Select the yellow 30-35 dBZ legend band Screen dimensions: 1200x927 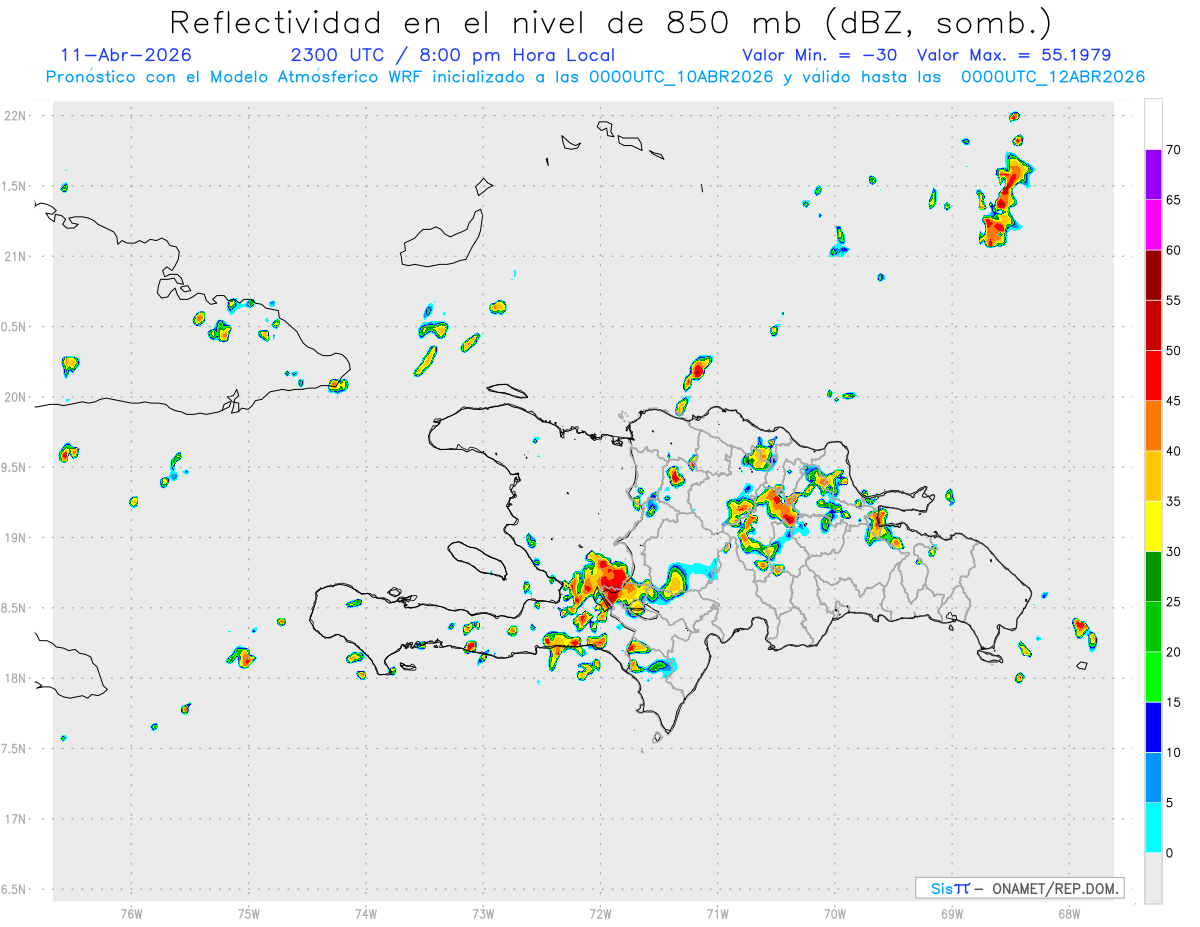pyautogui.click(x=1153, y=526)
